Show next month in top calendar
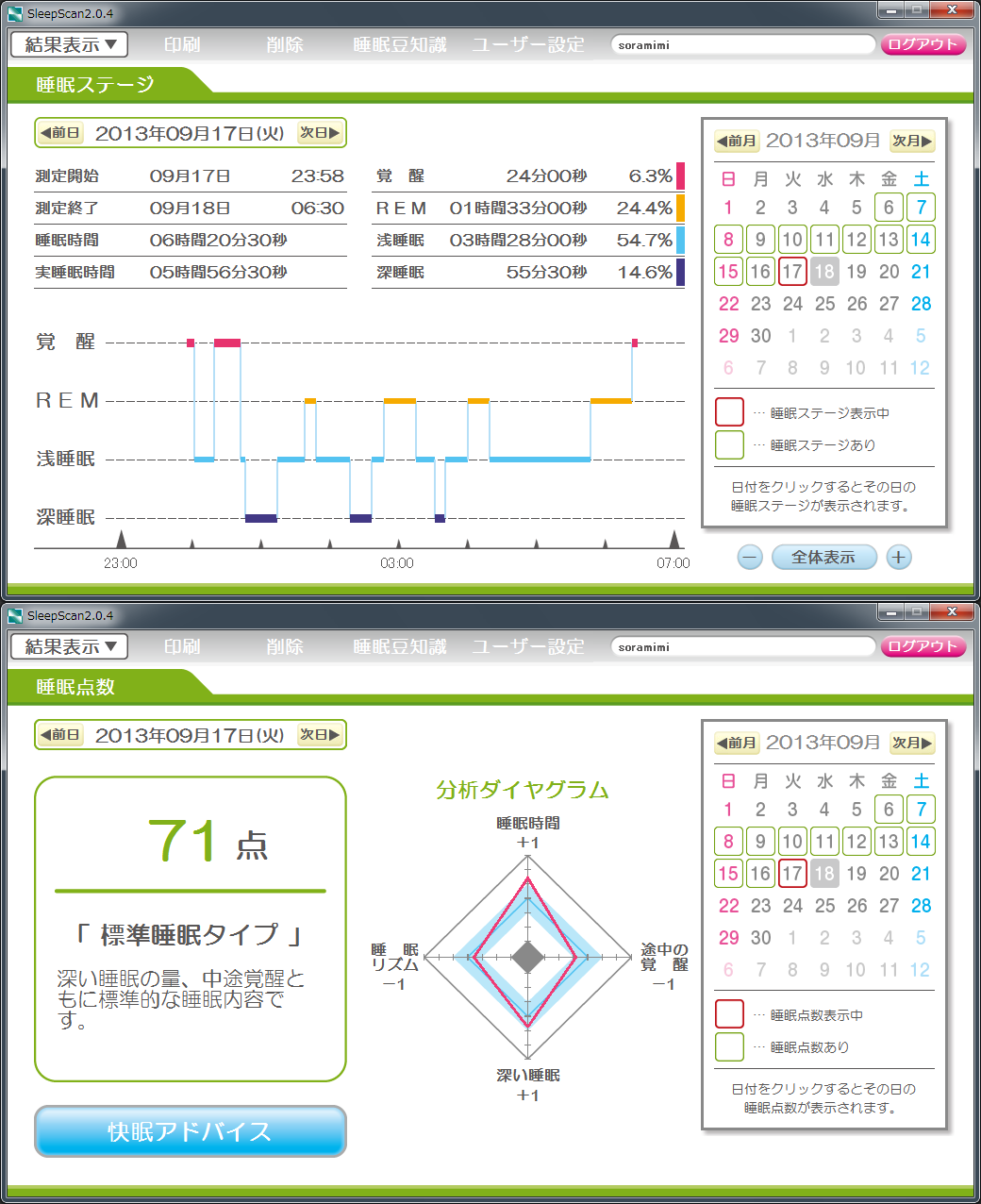 click(912, 141)
